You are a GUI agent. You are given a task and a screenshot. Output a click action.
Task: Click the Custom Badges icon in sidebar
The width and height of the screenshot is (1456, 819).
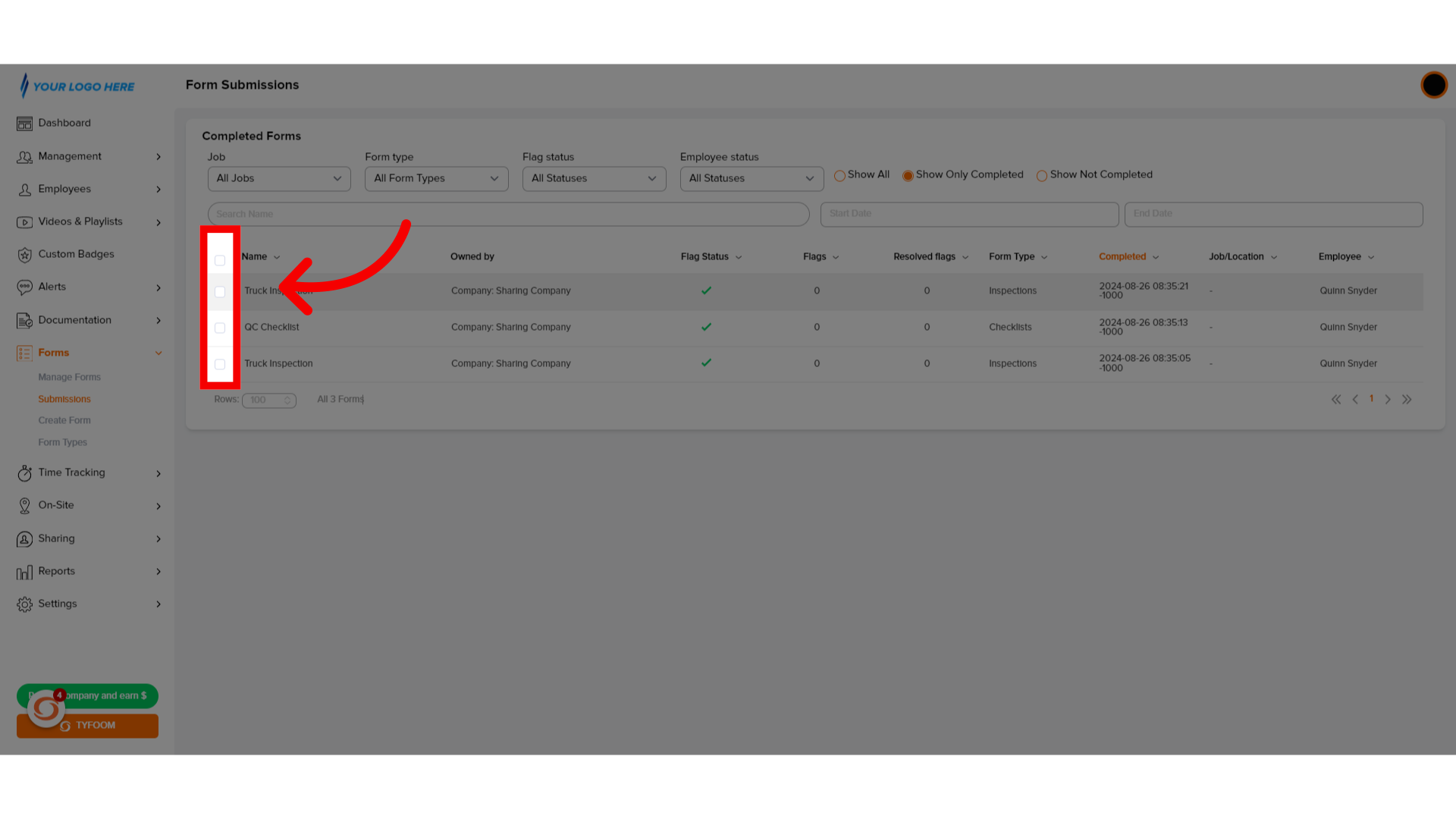tap(24, 254)
